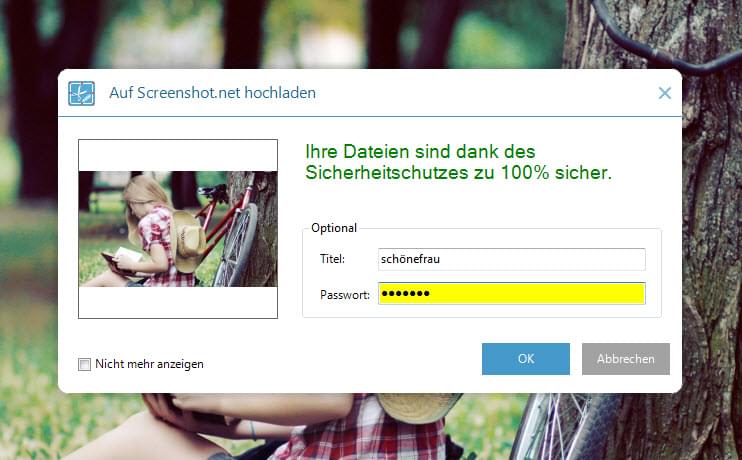
Task: Click the screenshot preview thumbnail
Action: tap(178, 229)
